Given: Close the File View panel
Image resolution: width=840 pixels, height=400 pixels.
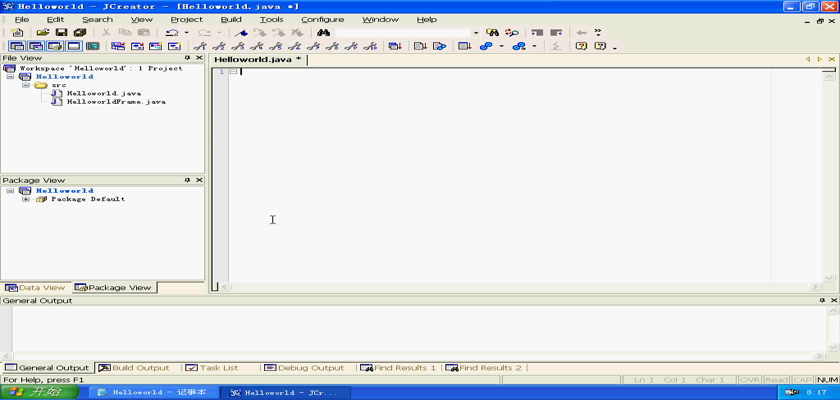Looking at the screenshot, I should coord(199,58).
